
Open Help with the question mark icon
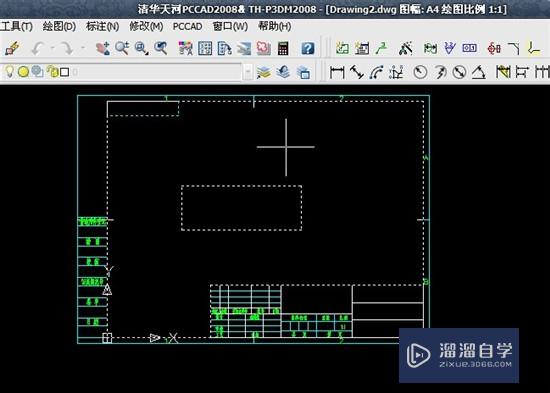click(x=308, y=48)
